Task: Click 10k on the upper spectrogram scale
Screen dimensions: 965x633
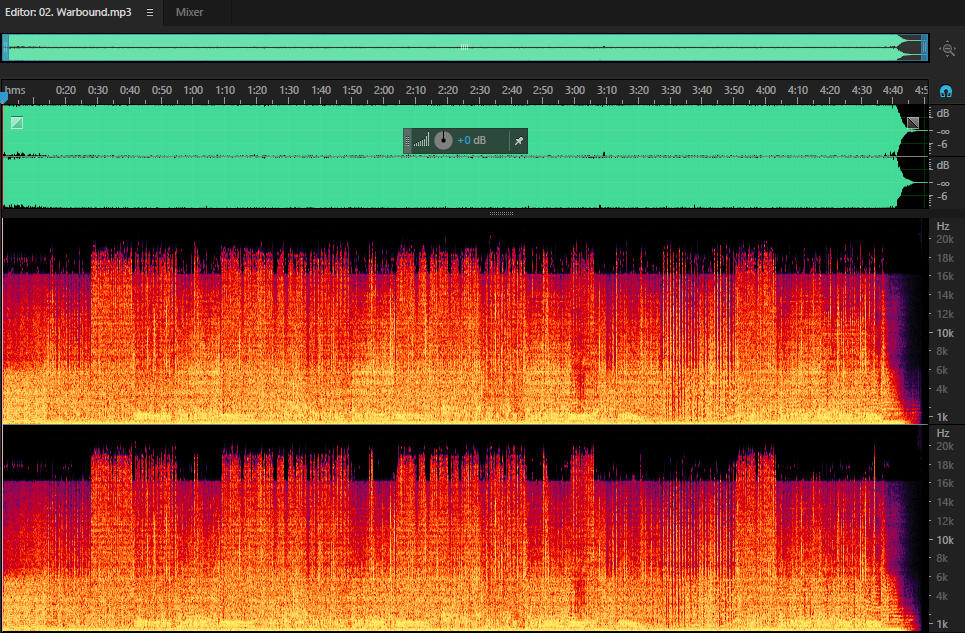Action: click(x=945, y=333)
